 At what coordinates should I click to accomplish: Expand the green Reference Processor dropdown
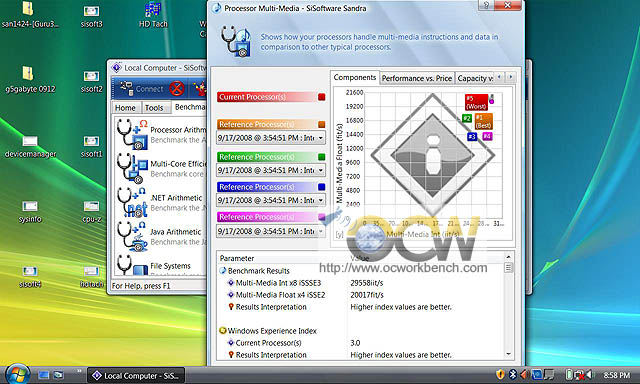pos(321,170)
